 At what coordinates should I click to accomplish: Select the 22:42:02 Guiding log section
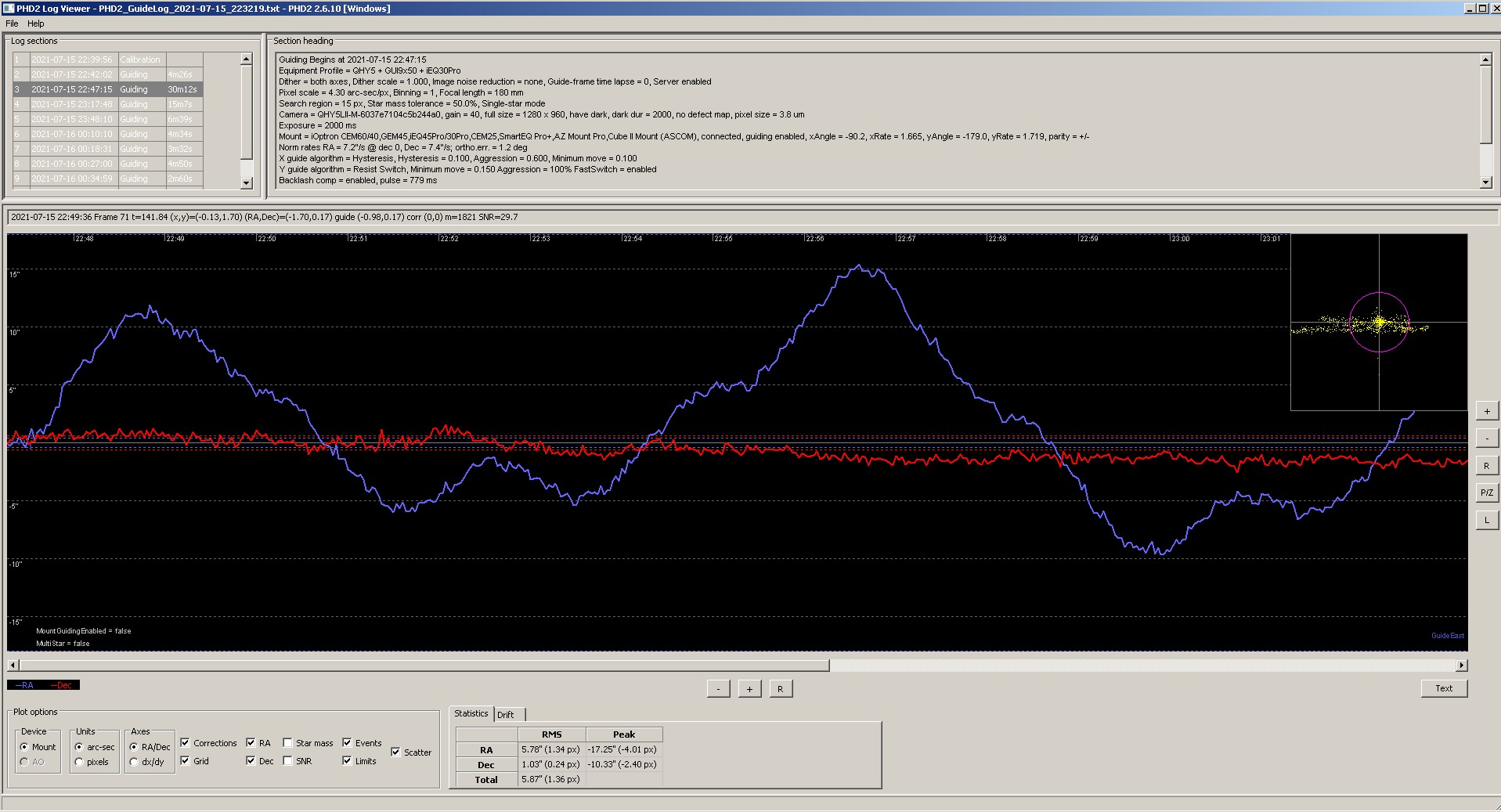[x=107, y=74]
